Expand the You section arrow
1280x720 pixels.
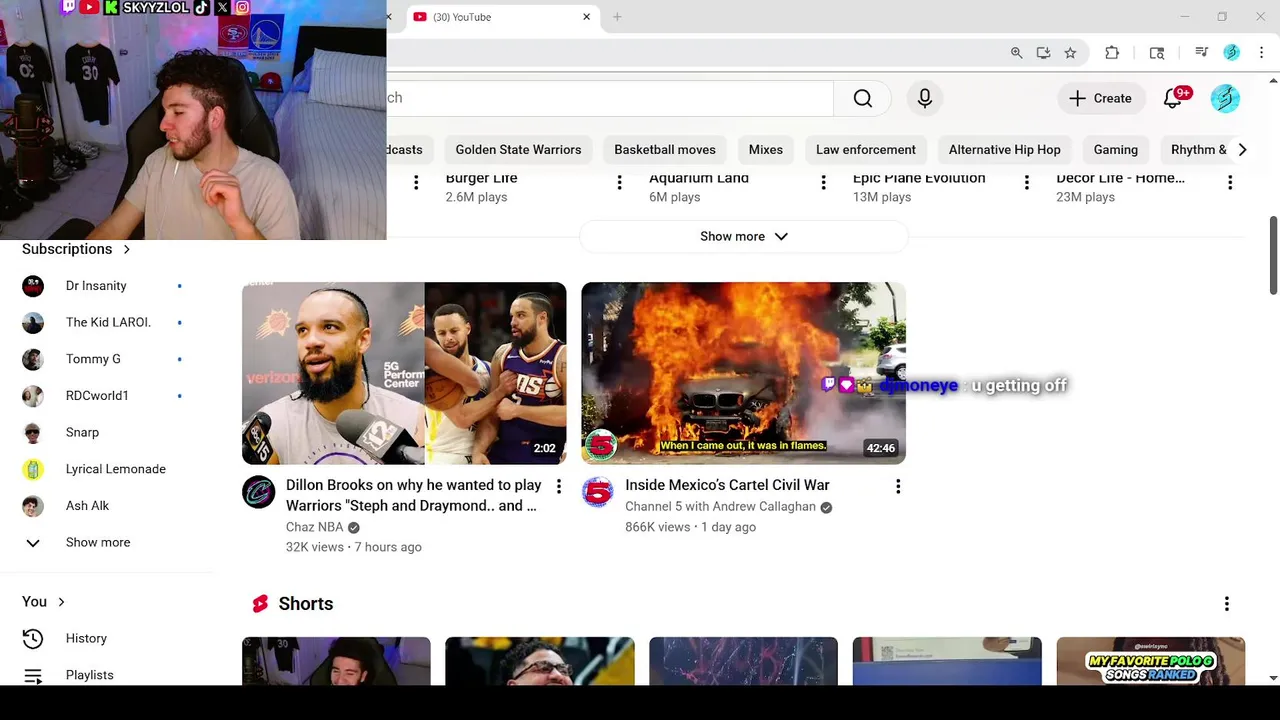[61, 602]
